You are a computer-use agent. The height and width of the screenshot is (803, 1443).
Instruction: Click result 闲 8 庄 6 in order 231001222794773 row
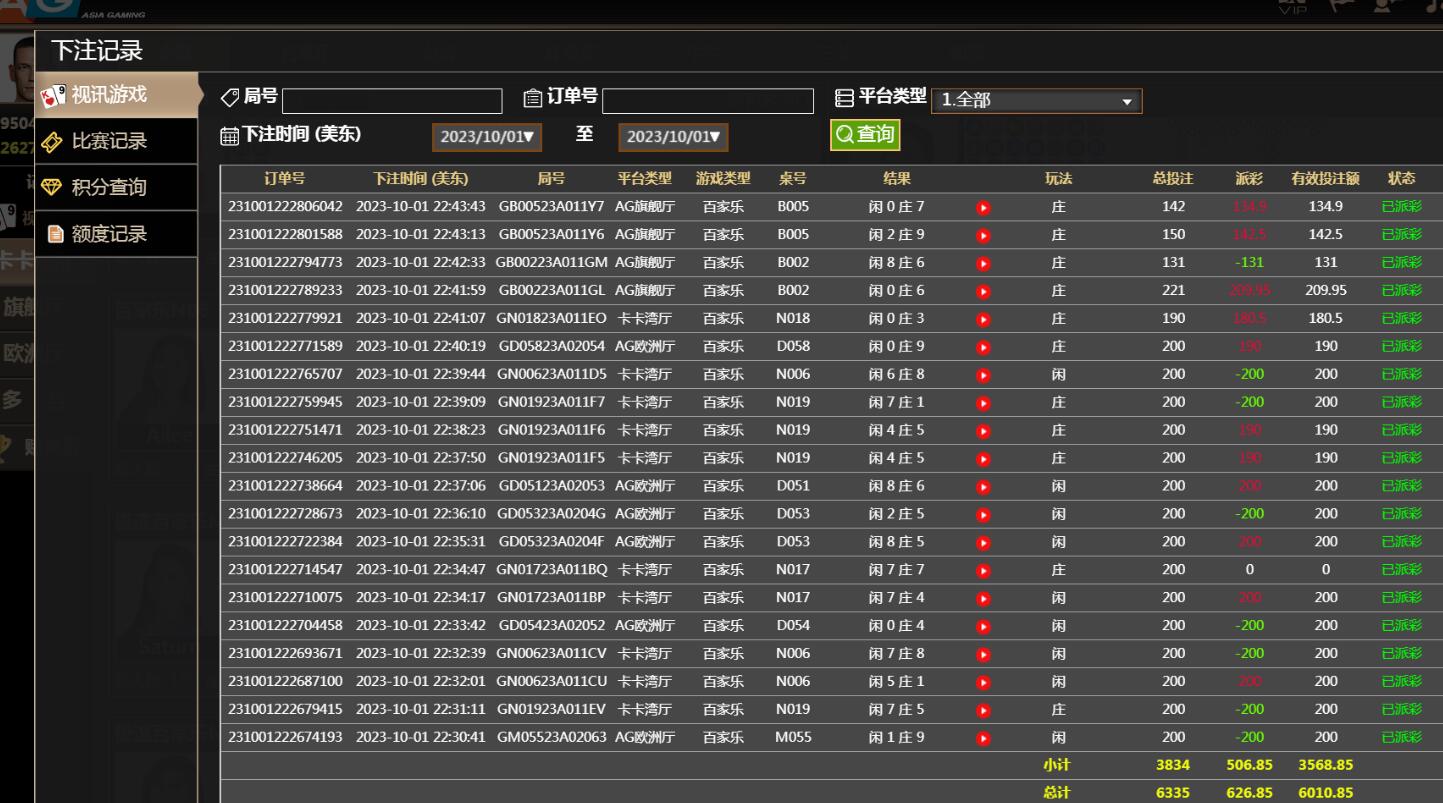(x=896, y=263)
